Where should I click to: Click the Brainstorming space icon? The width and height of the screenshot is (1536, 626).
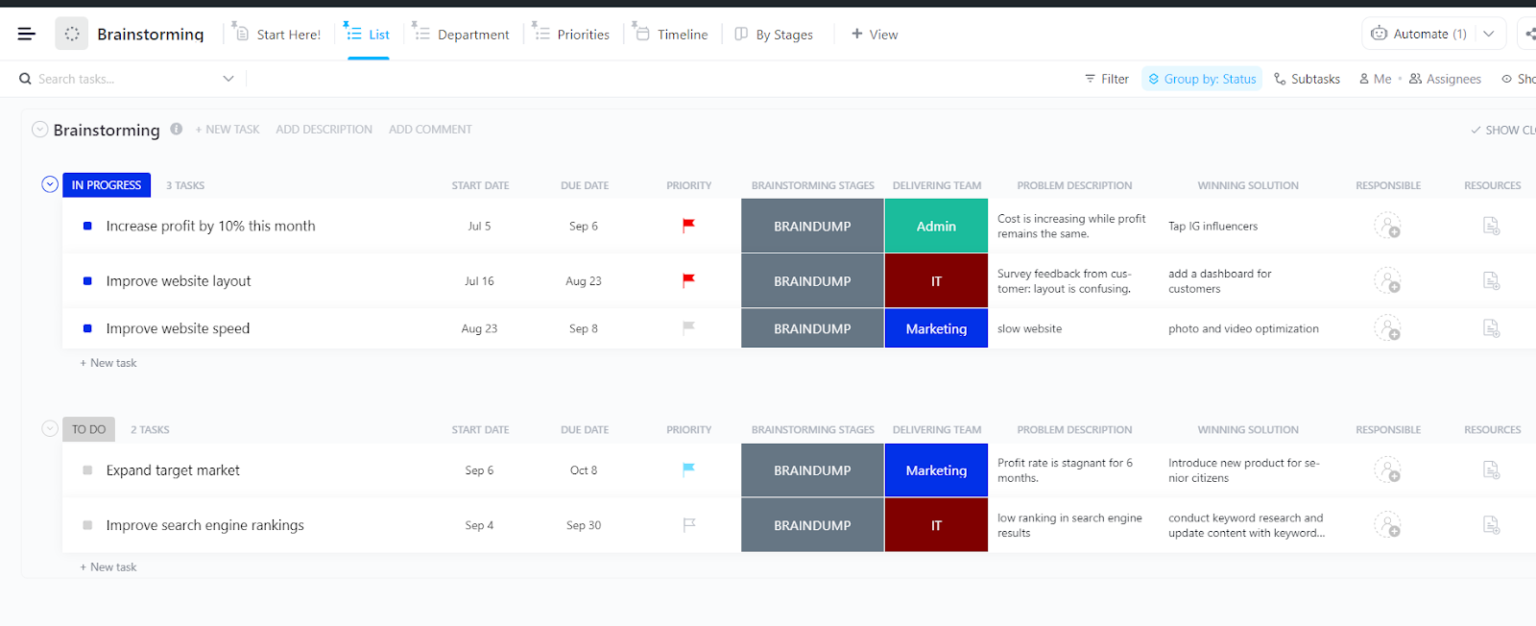click(x=70, y=33)
